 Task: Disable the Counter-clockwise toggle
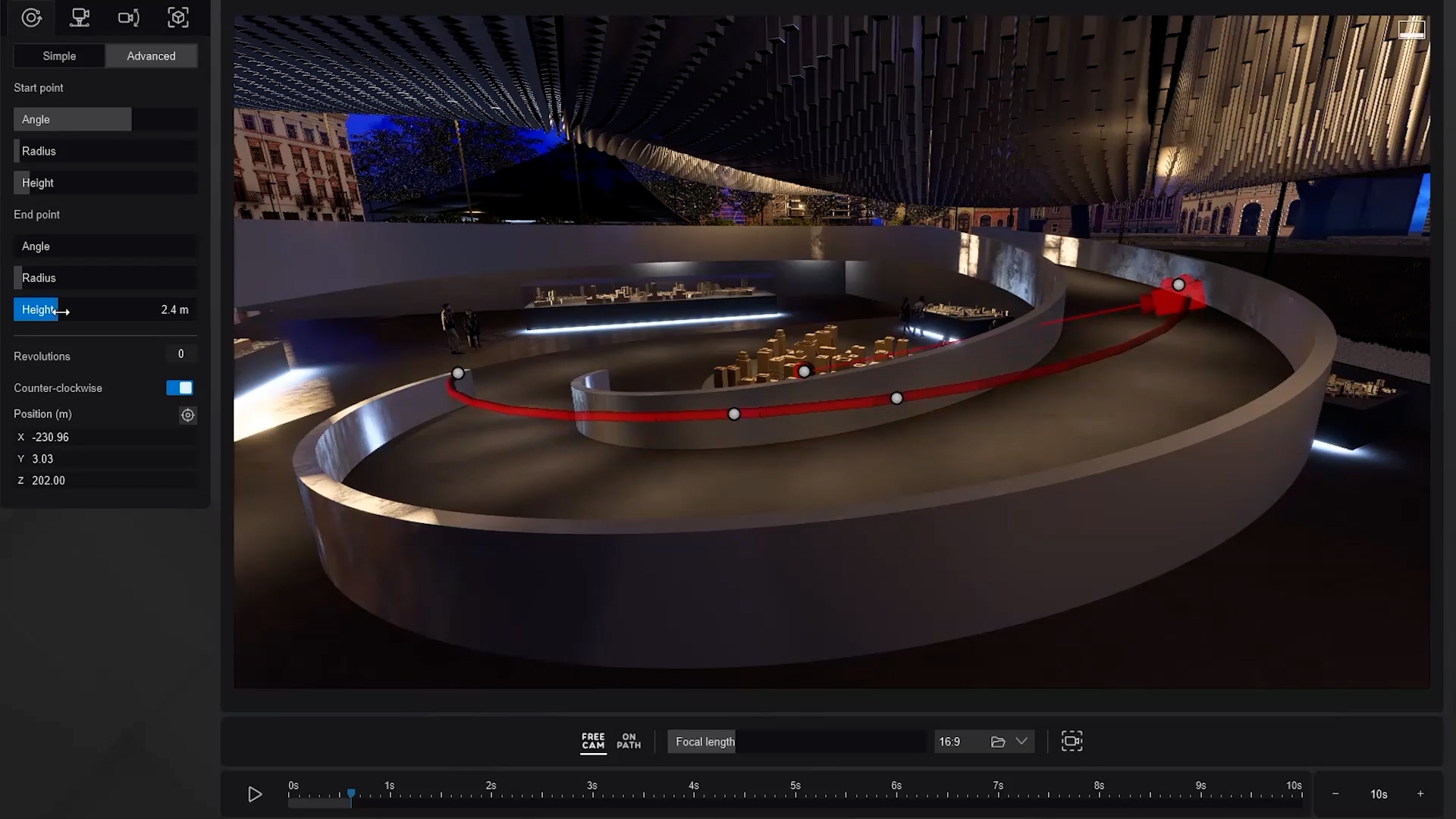point(180,388)
